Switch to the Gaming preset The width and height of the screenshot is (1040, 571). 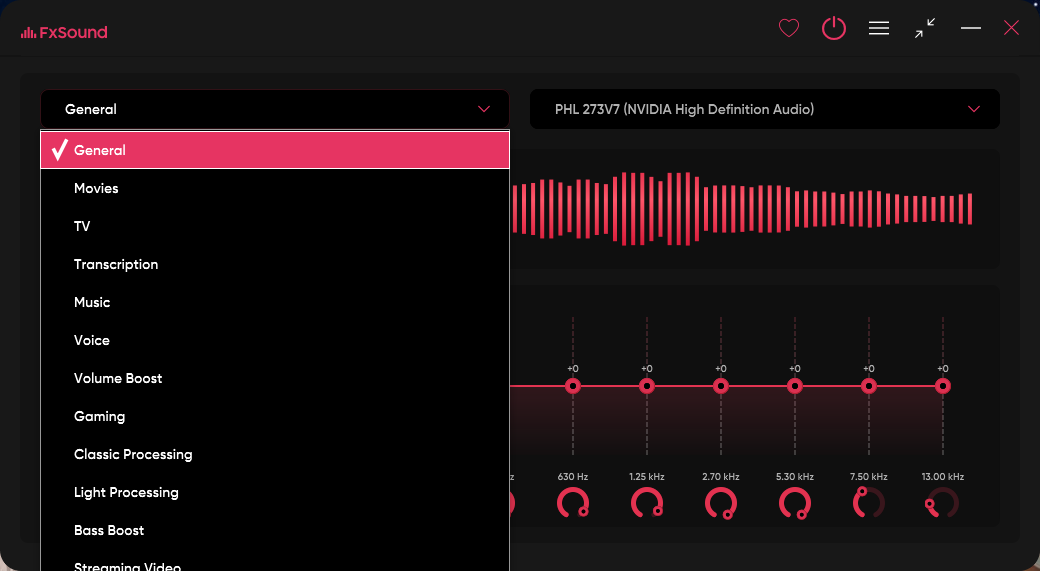point(99,416)
